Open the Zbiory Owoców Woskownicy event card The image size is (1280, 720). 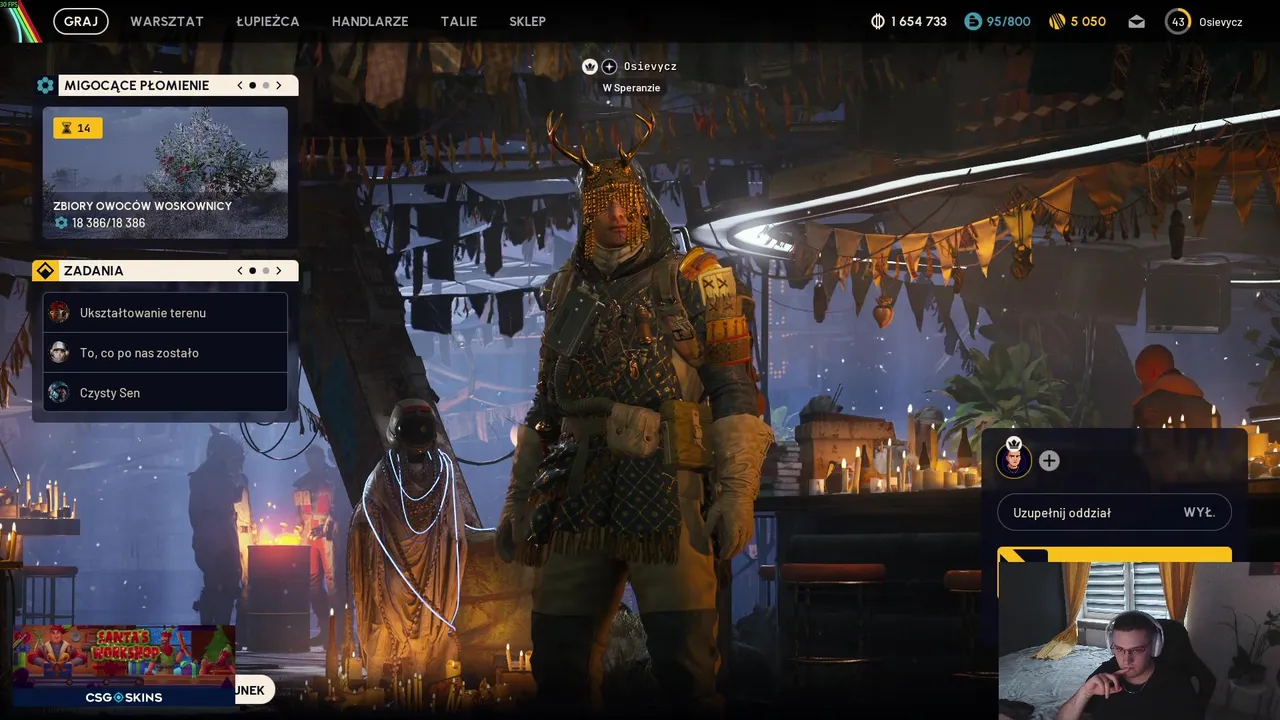[165, 173]
